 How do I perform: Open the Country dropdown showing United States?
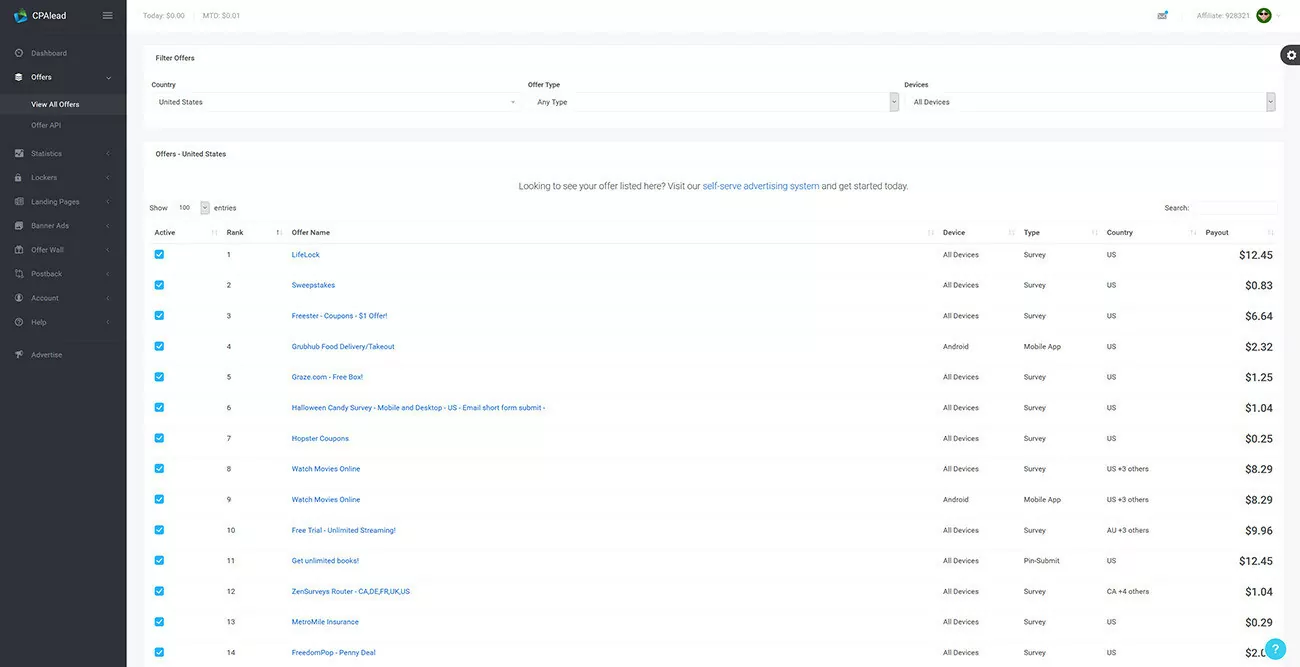click(330, 101)
